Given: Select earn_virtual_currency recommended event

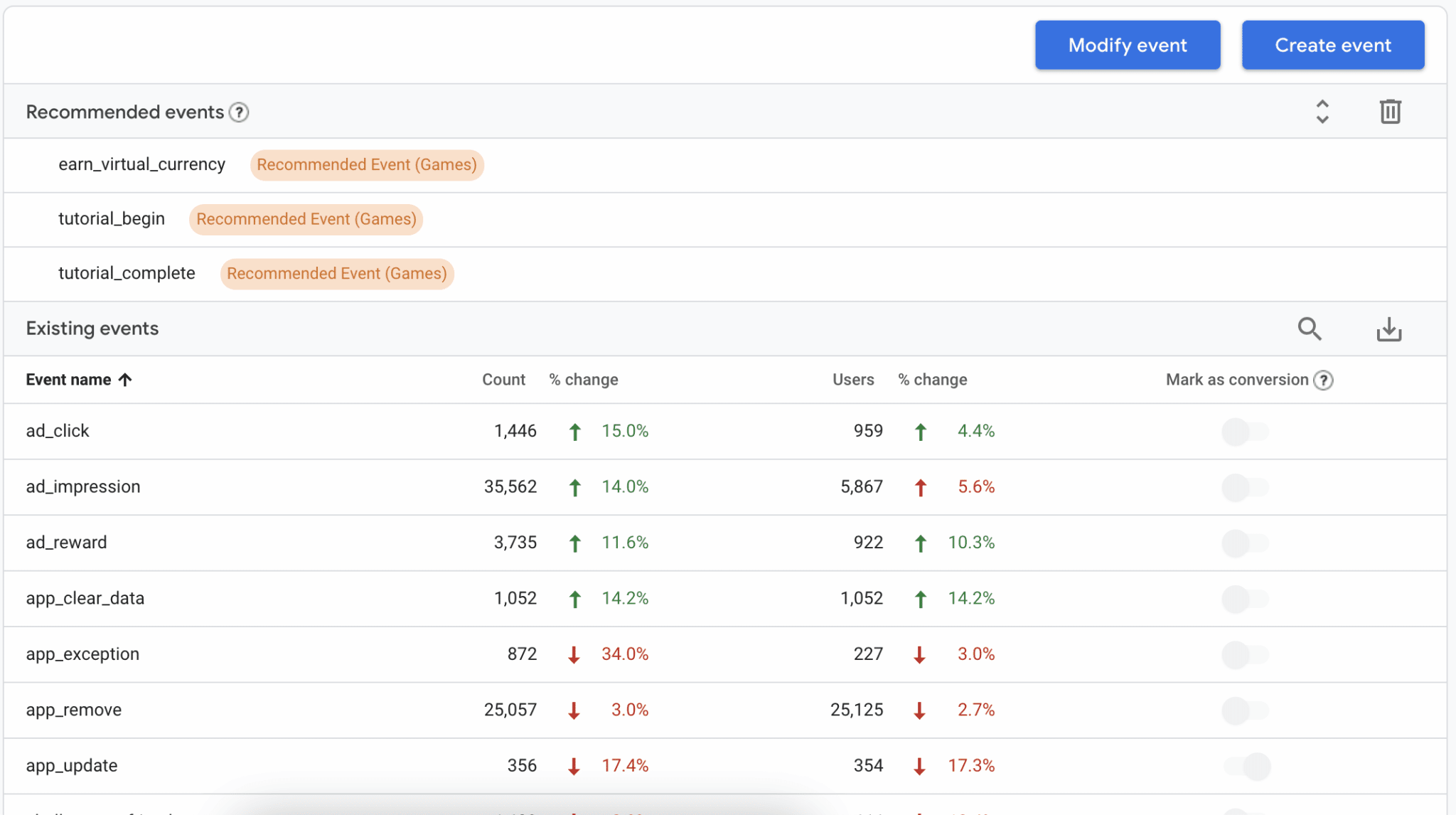Looking at the screenshot, I should [141, 164].
